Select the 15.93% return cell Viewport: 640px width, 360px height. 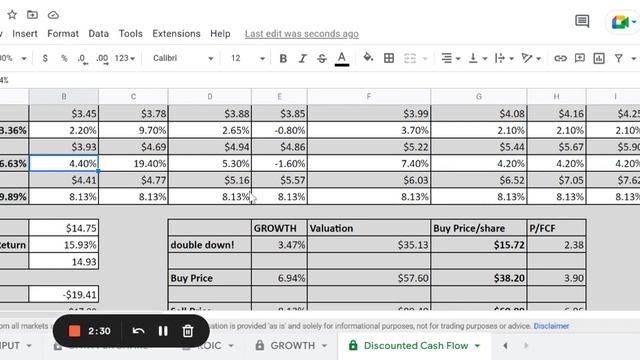(x=64, y=245)
